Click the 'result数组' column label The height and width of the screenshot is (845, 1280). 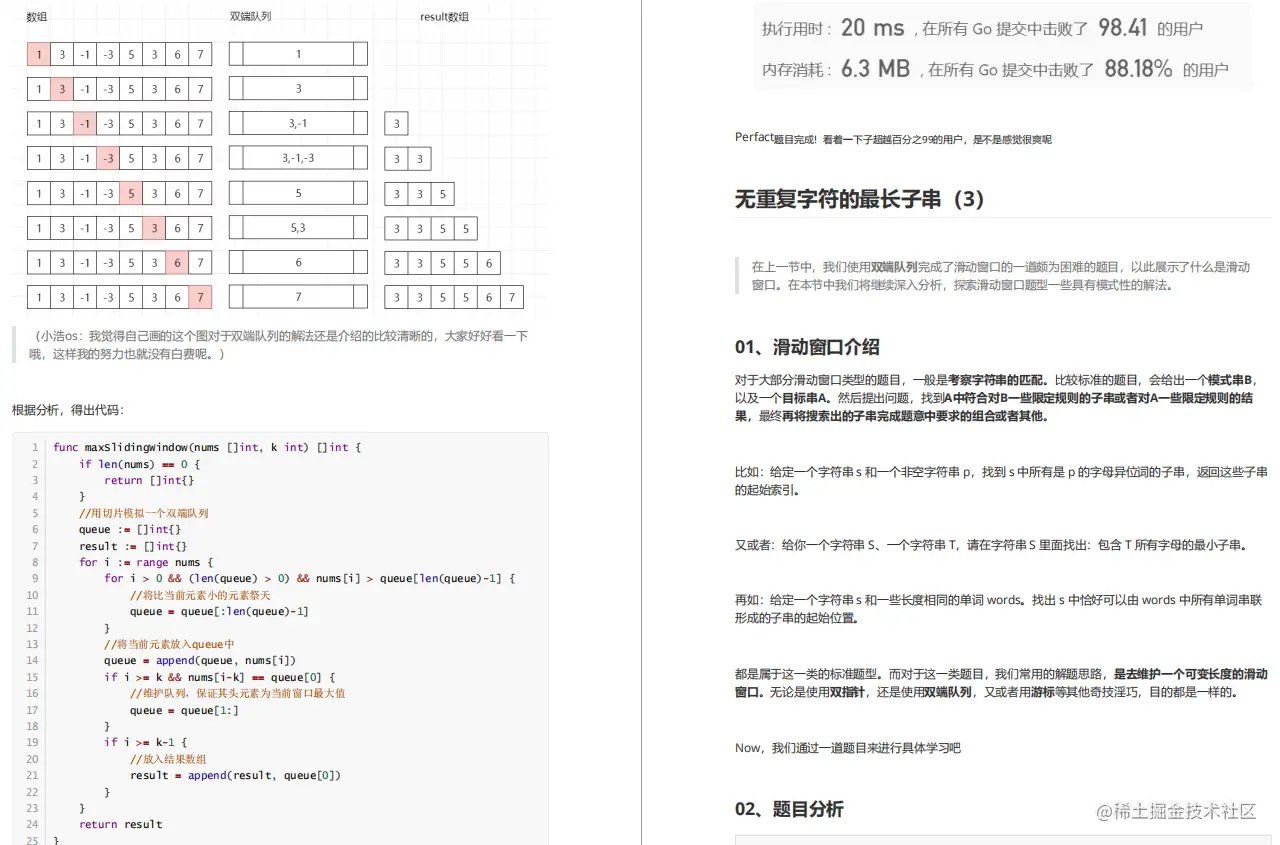click(444, 17)
